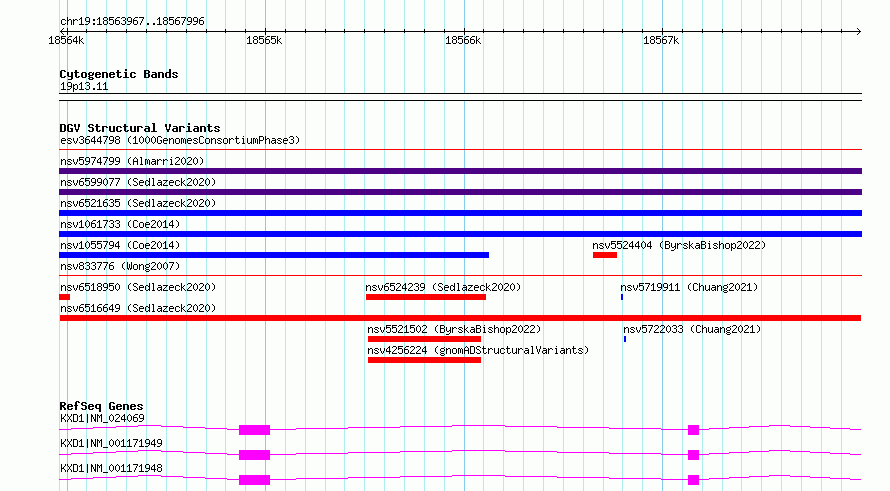
Task: Click the 19p13.11 band label
Action: (84, 86)
